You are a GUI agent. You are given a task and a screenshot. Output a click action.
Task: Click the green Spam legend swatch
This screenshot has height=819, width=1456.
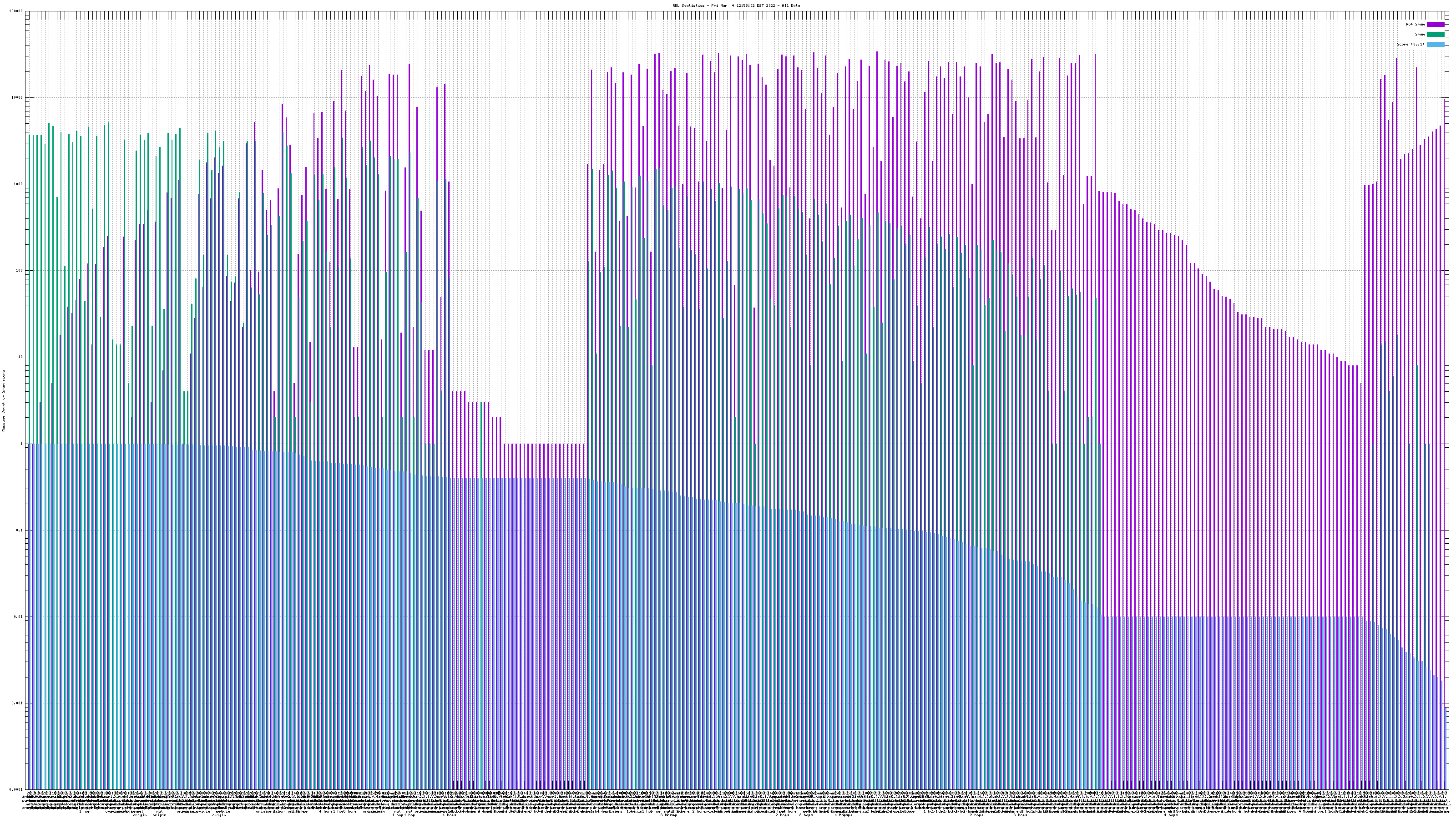click(1436, 35)
